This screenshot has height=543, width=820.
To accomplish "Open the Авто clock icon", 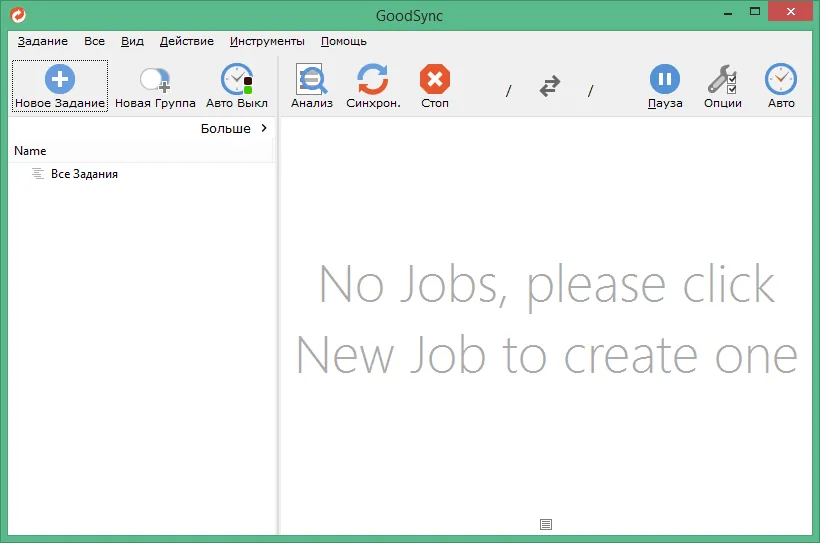I will 781,79.
